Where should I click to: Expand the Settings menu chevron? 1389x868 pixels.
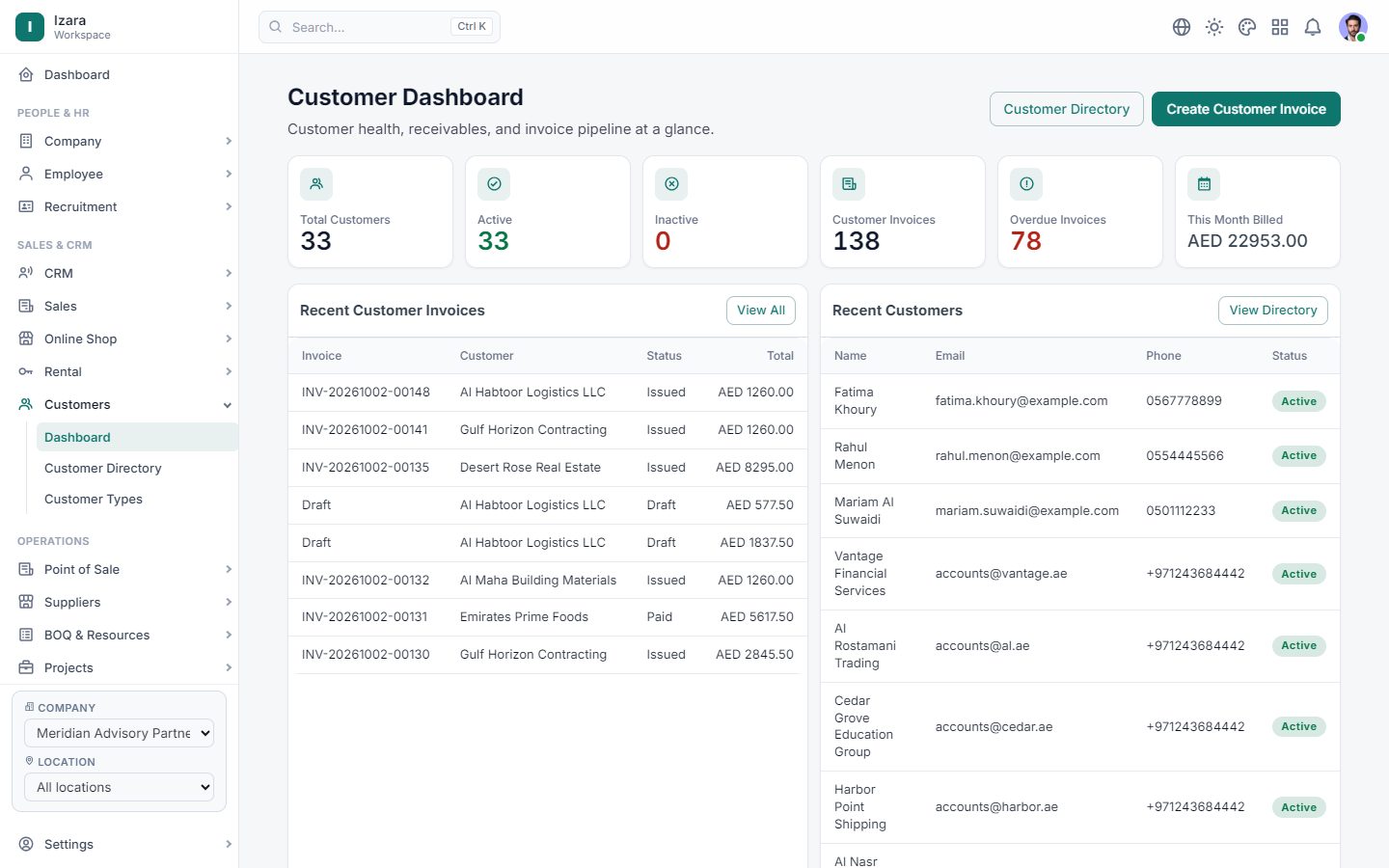pos(229,844)
